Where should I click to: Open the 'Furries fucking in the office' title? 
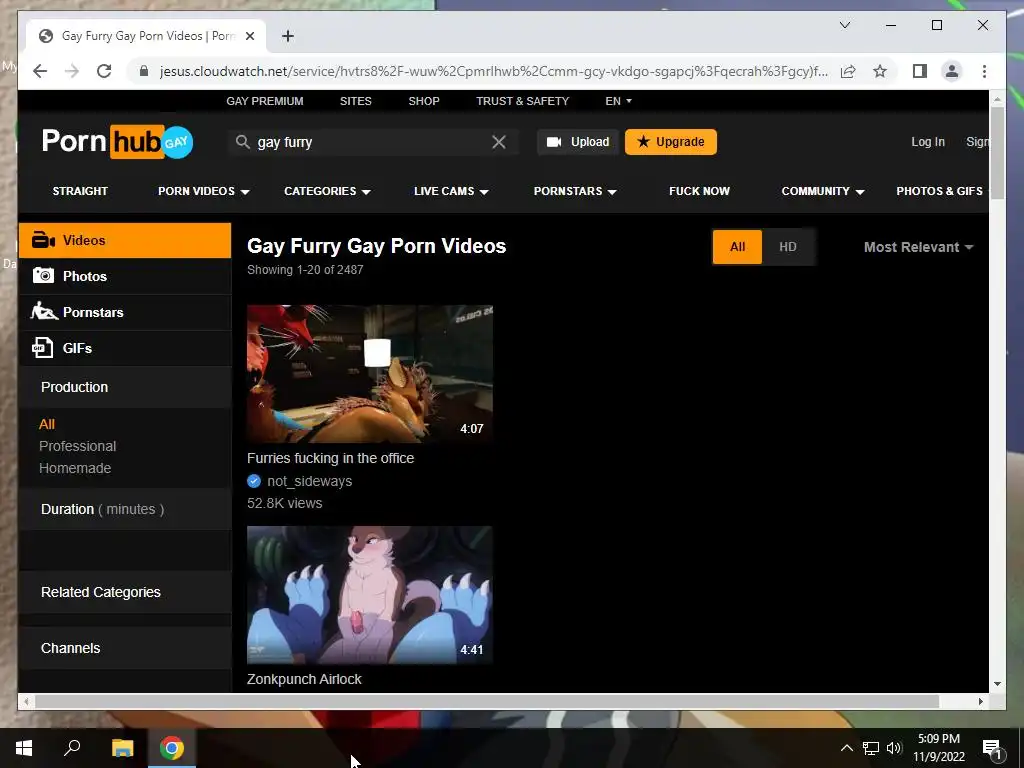tap(330, 458)
